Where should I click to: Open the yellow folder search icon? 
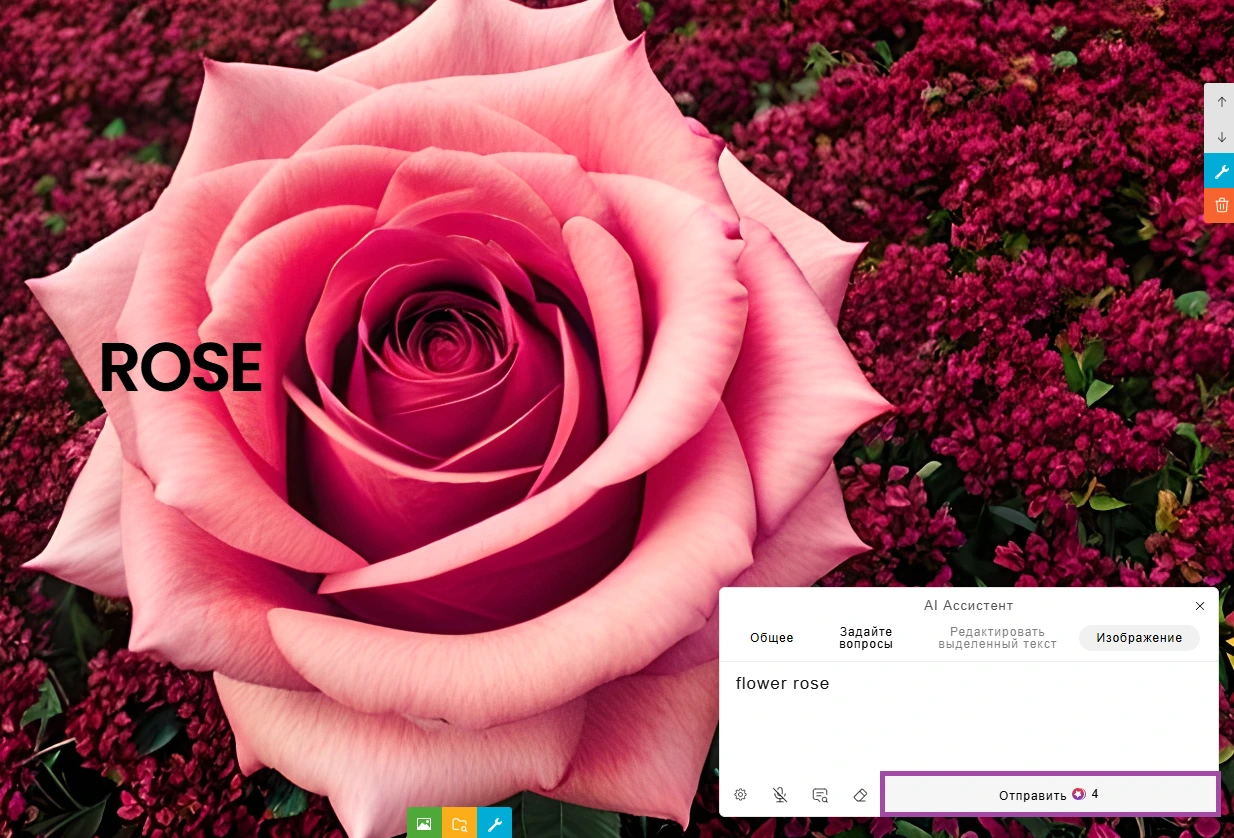pyautogui.click(x=459, y=823)
